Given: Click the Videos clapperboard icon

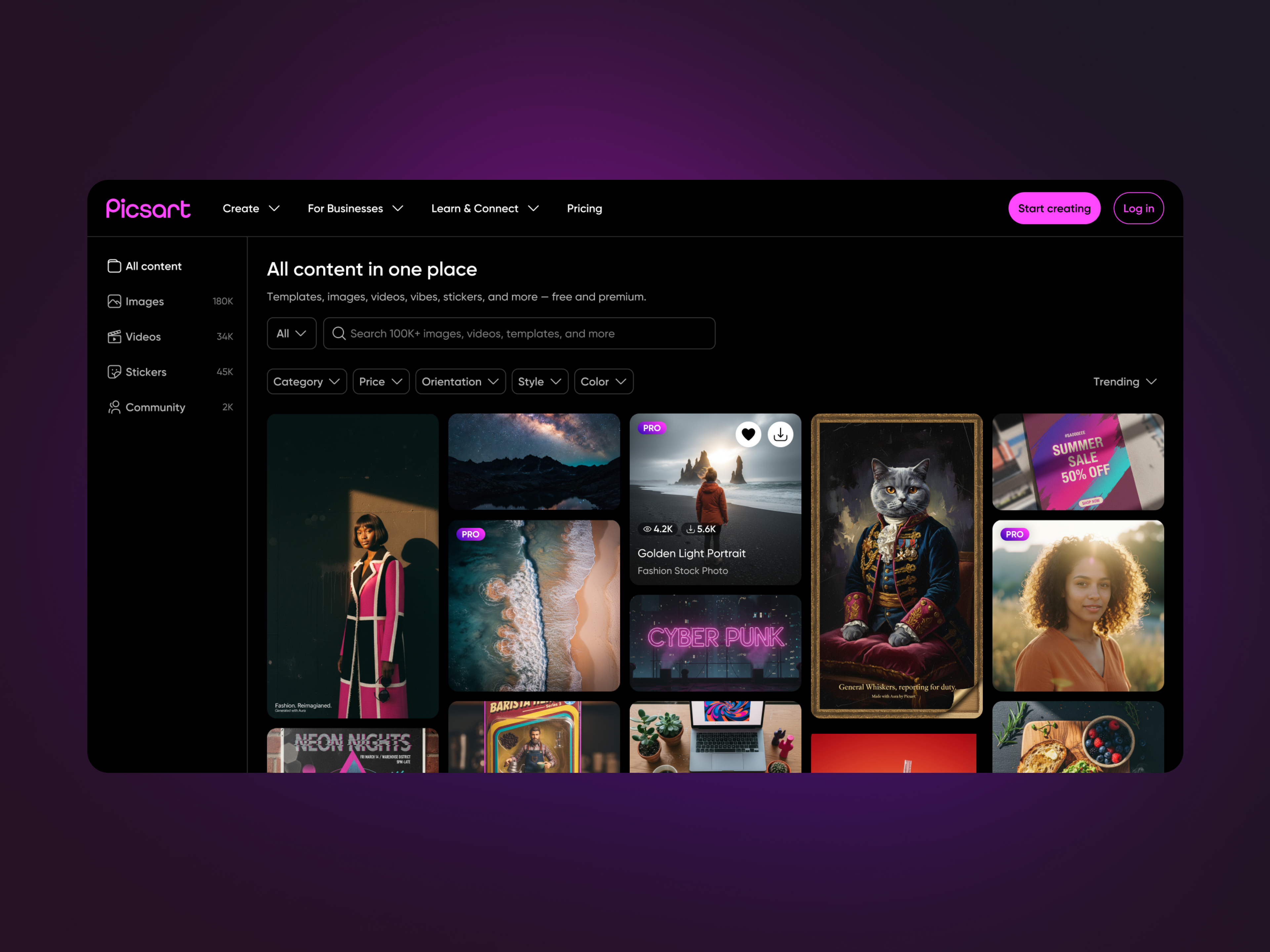Looking at the screenshot, I should click(114, 336).
